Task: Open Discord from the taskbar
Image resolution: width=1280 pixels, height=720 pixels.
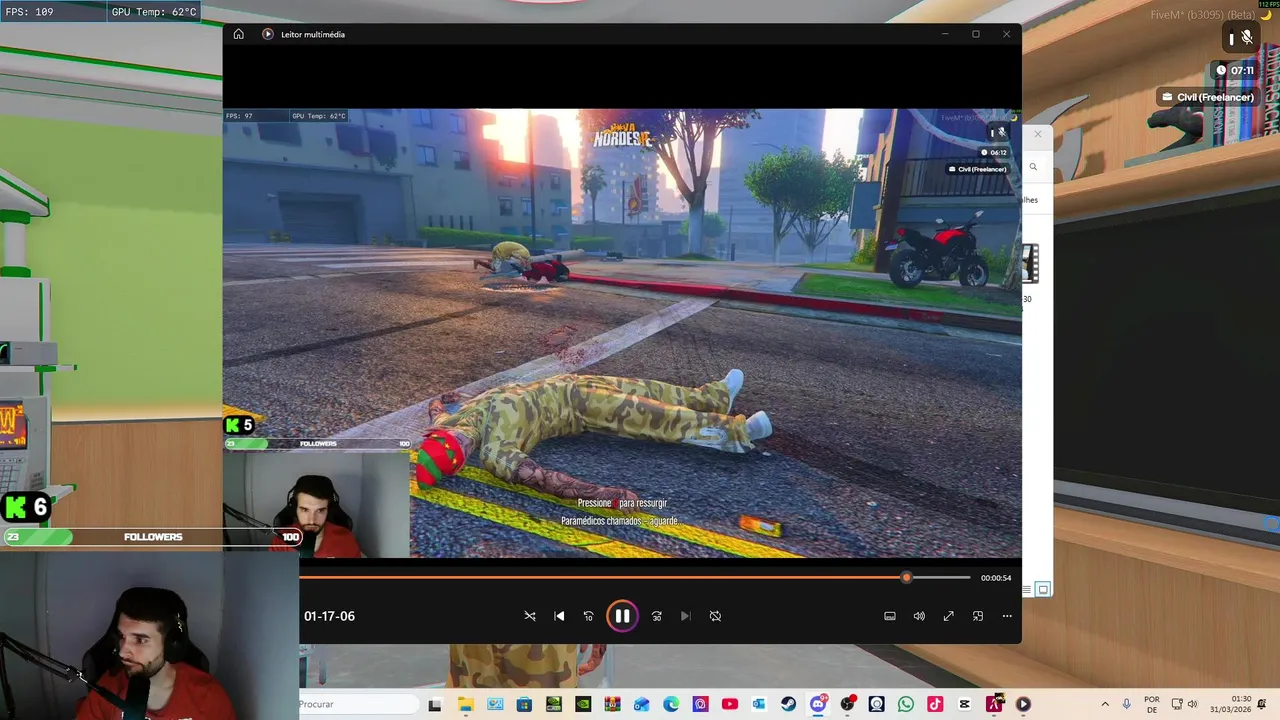Action: pos(818,704)
